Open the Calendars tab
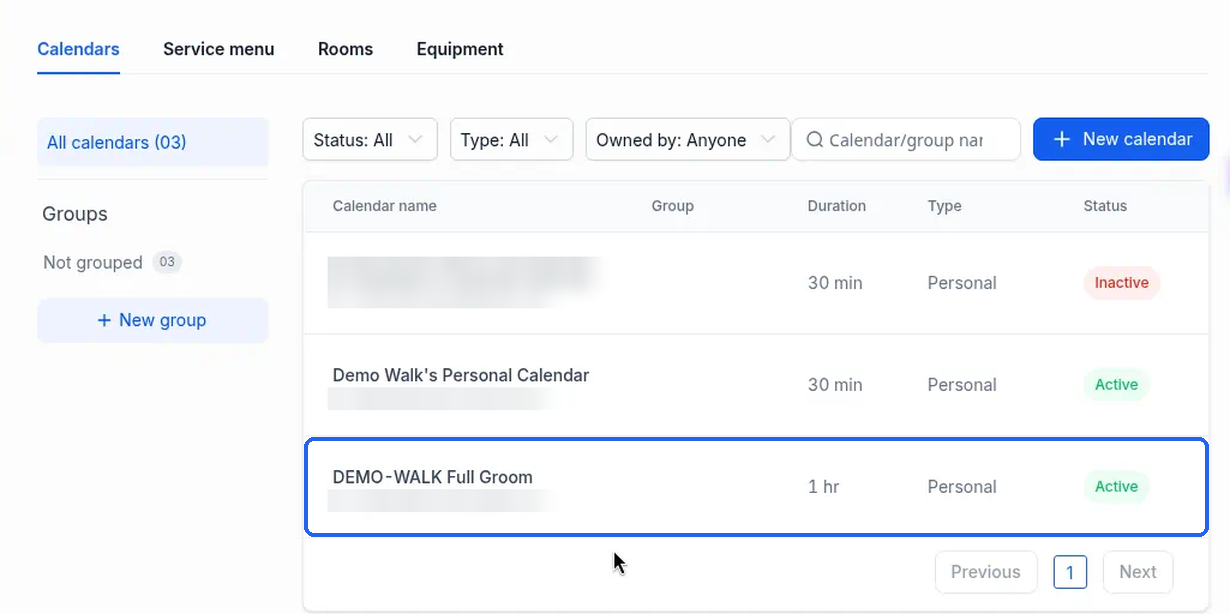1230x614 pixels. (78, 49)
